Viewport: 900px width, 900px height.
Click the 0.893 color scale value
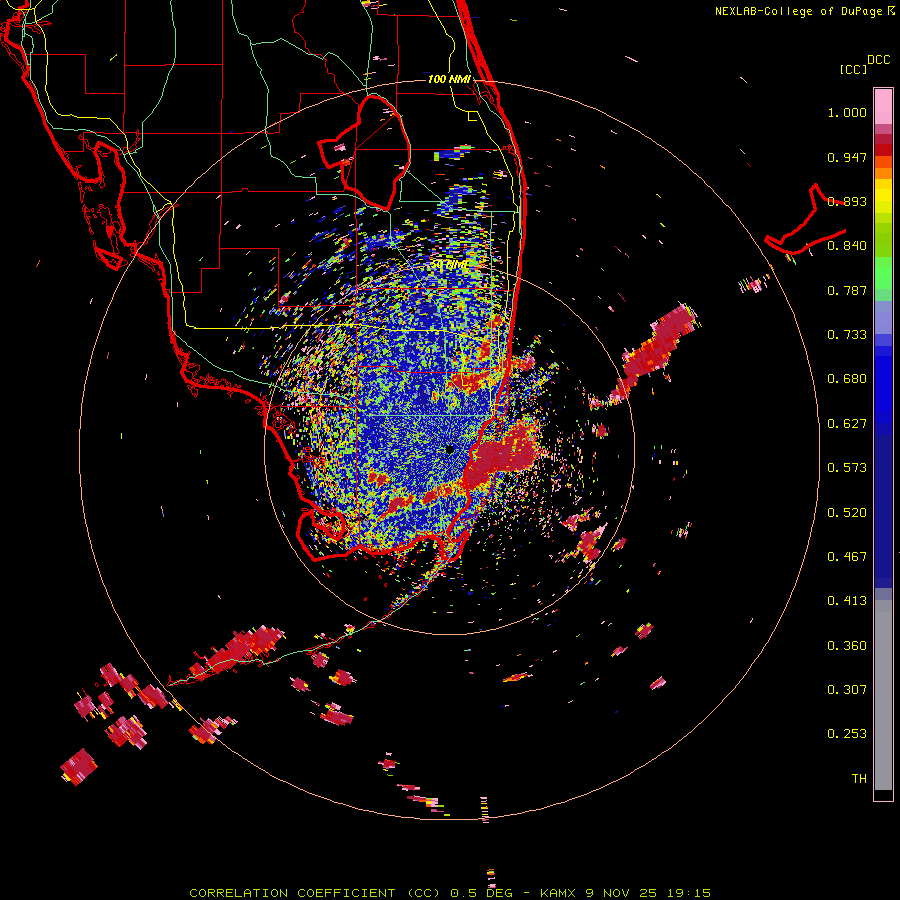(x=847, y=201)
